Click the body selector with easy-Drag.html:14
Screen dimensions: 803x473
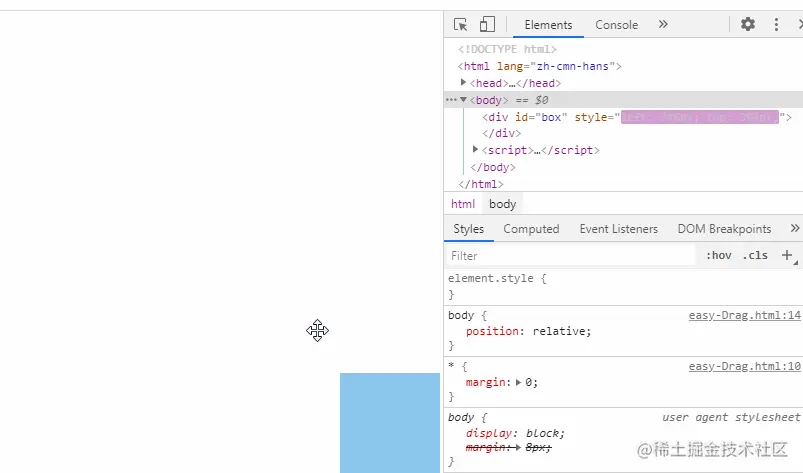pos(461,315)
